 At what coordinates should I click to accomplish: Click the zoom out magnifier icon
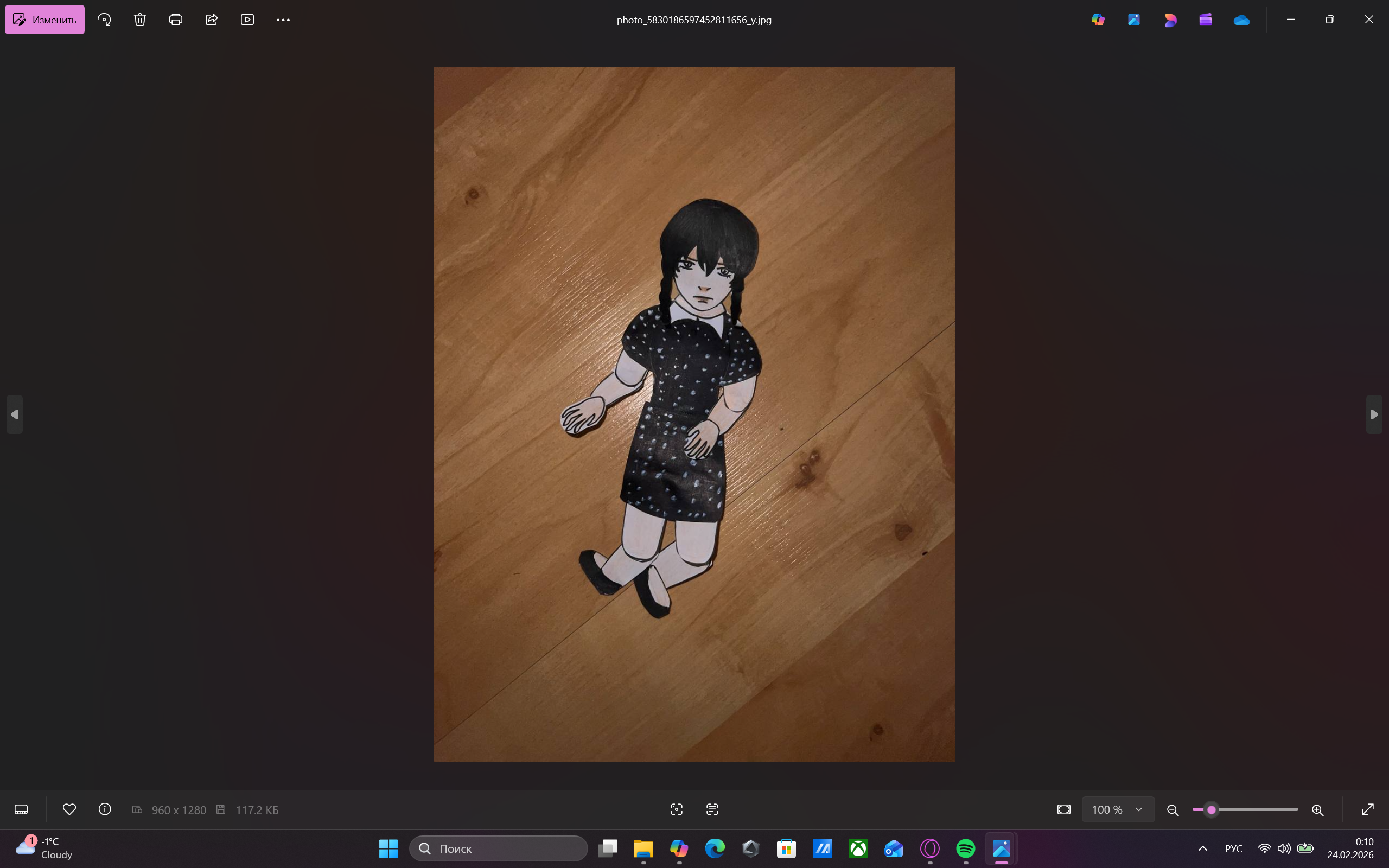pyautogui.click(x=1173, y=810)
